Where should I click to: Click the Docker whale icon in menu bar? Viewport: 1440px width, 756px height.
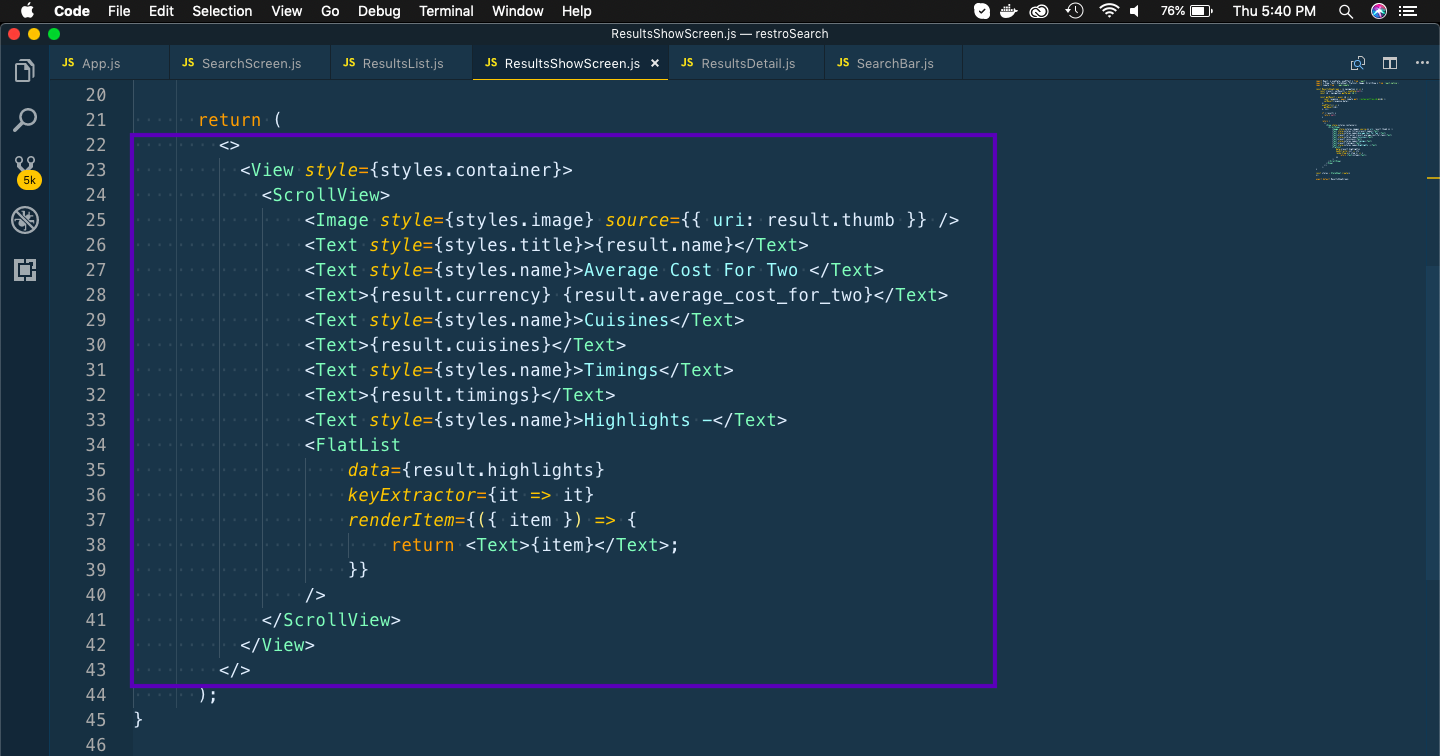point(1011,11)
